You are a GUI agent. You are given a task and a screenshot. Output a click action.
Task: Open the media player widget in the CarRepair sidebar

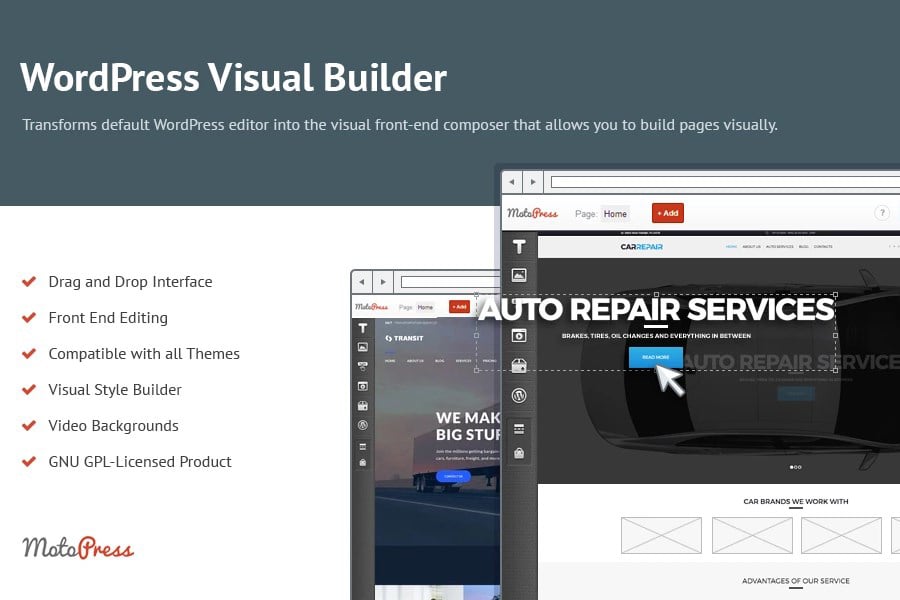pos(519,335)
